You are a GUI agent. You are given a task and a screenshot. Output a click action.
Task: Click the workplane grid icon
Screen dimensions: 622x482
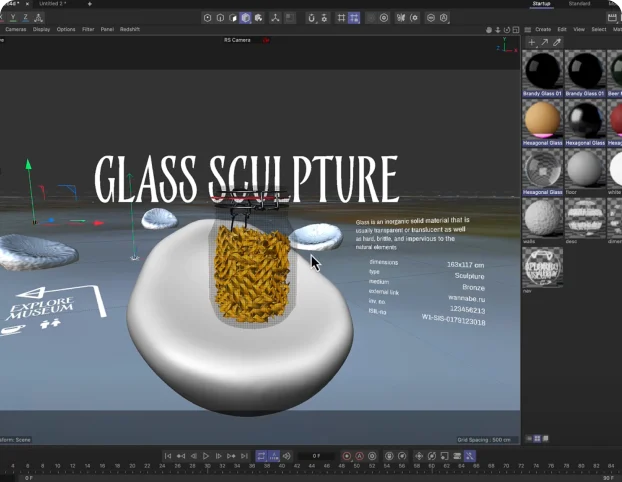point(341,18)
